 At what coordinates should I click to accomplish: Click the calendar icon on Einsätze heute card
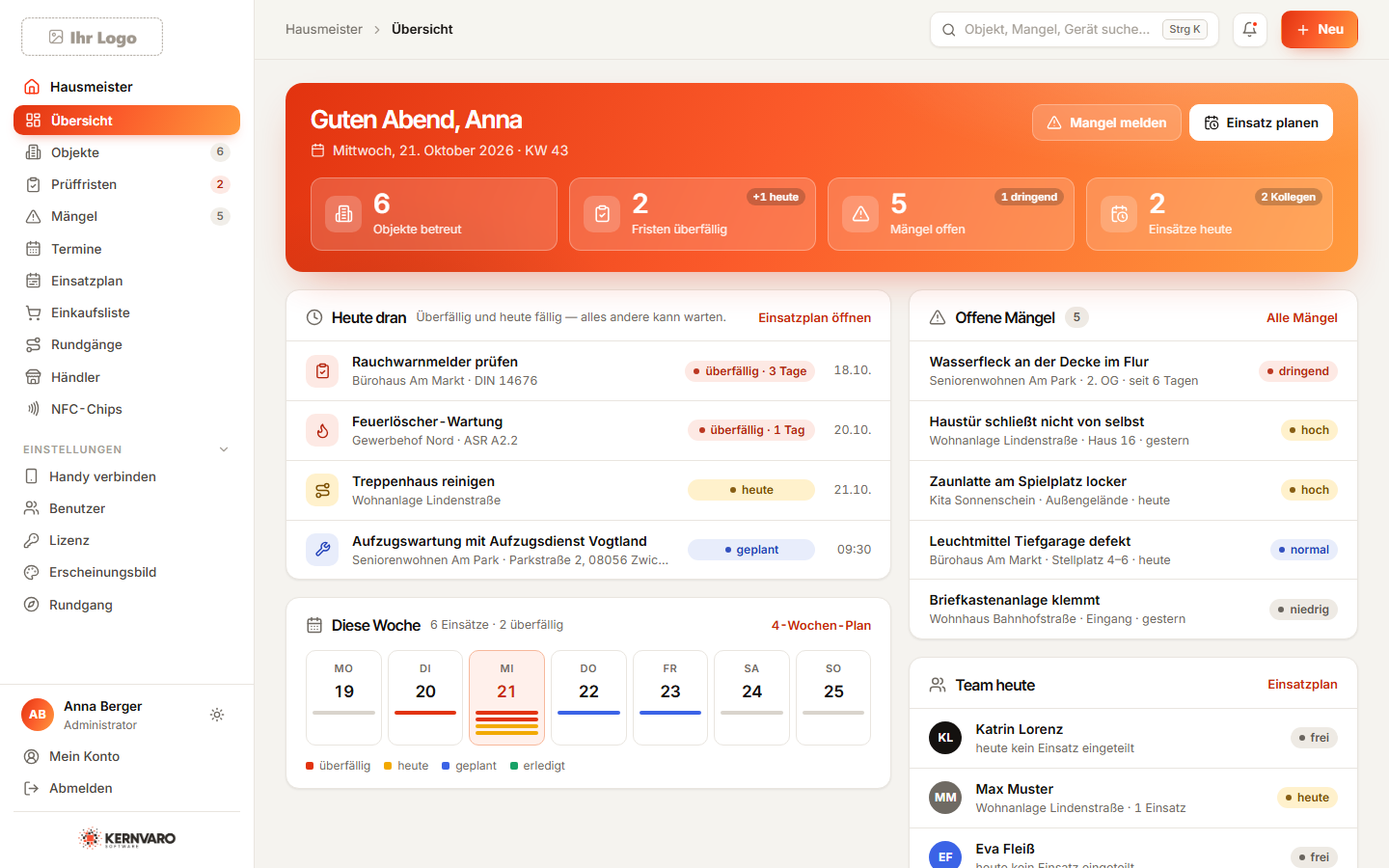tap(1119, 214)
